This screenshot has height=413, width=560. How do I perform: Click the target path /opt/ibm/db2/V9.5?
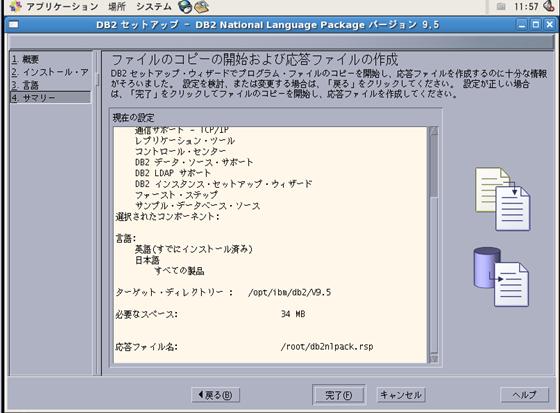click(290, 293)
